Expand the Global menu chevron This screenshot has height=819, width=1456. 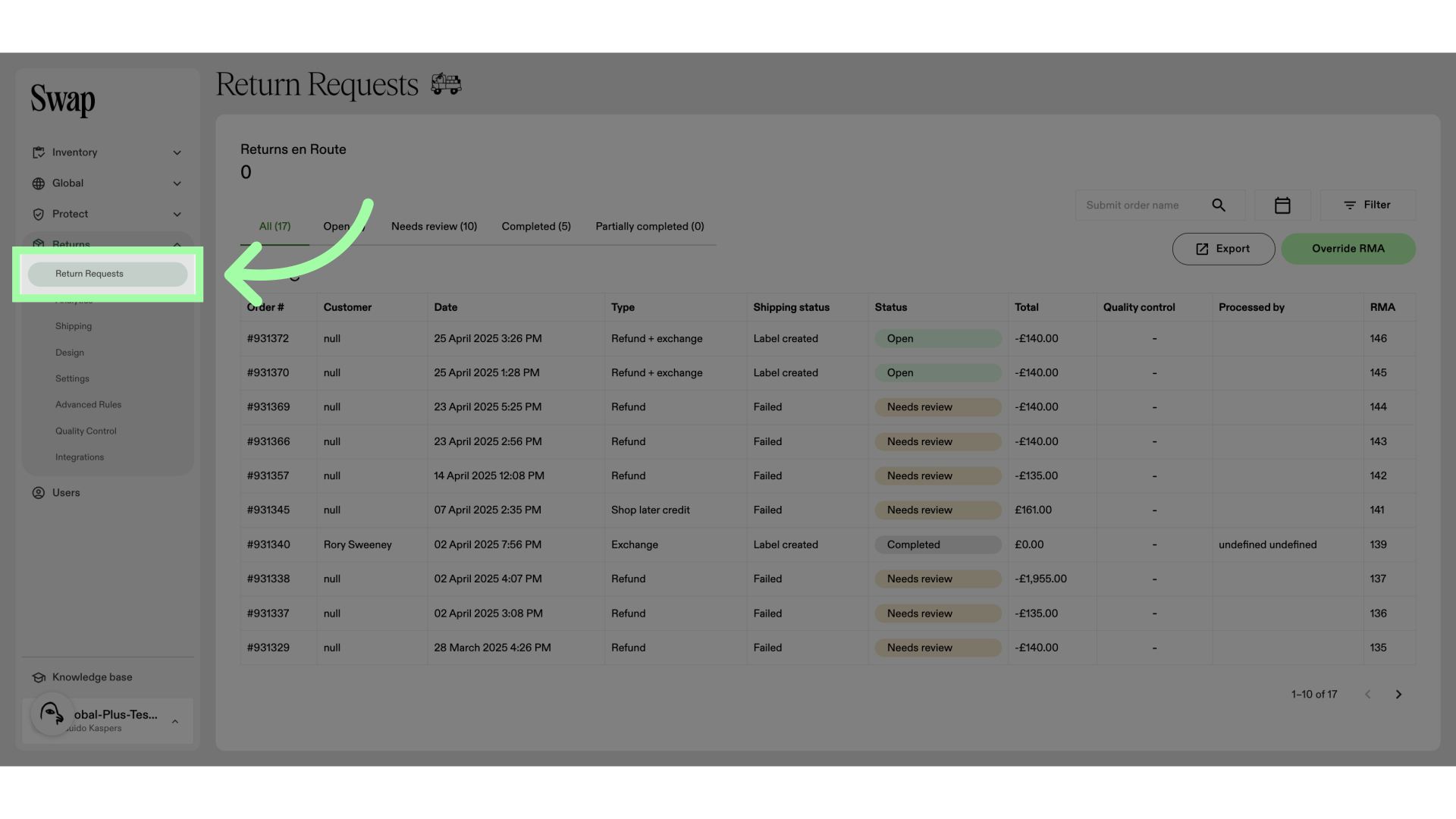(x=177, y=184)
